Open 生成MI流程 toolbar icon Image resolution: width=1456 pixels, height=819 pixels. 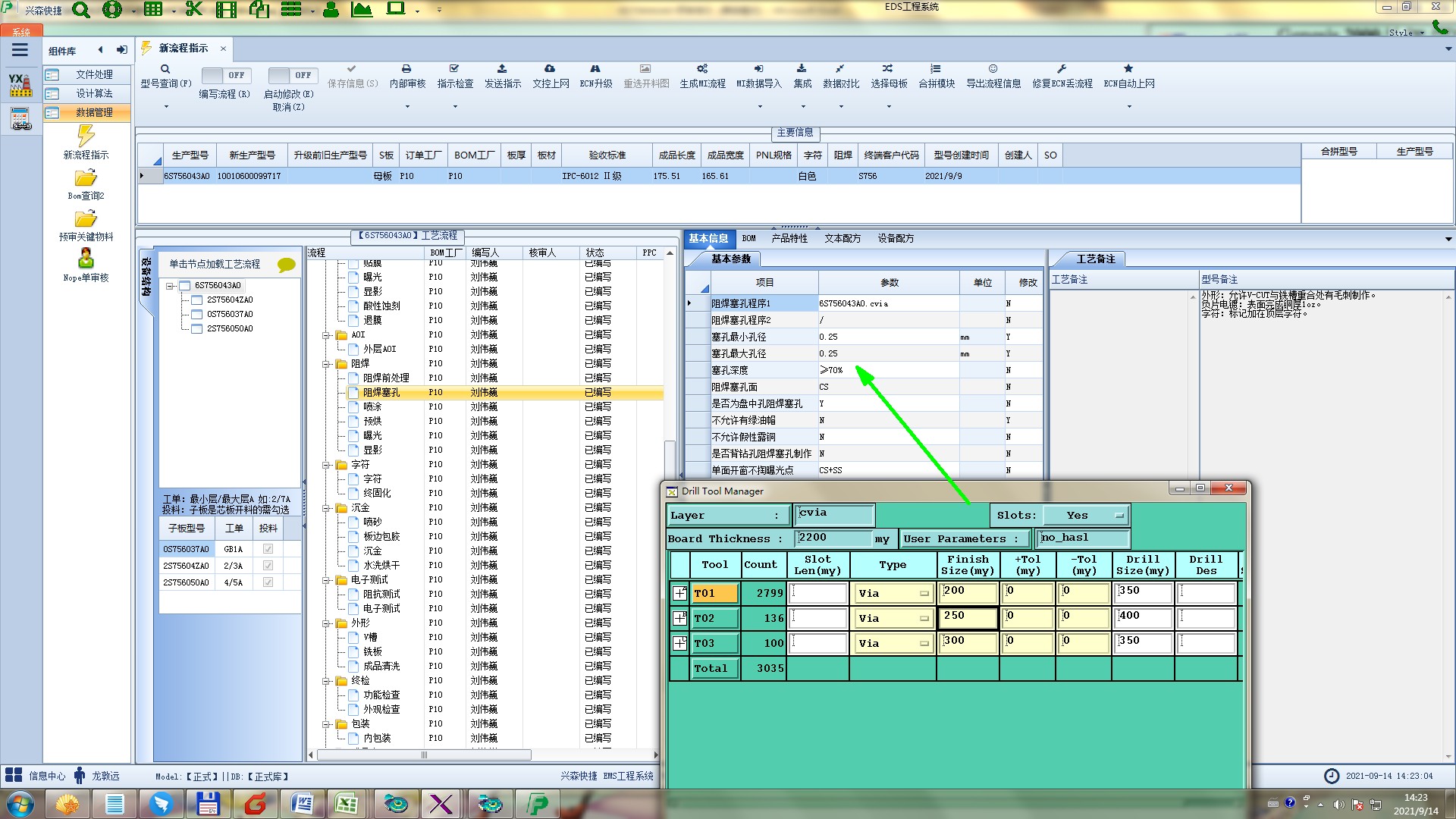tap(702, 69)
